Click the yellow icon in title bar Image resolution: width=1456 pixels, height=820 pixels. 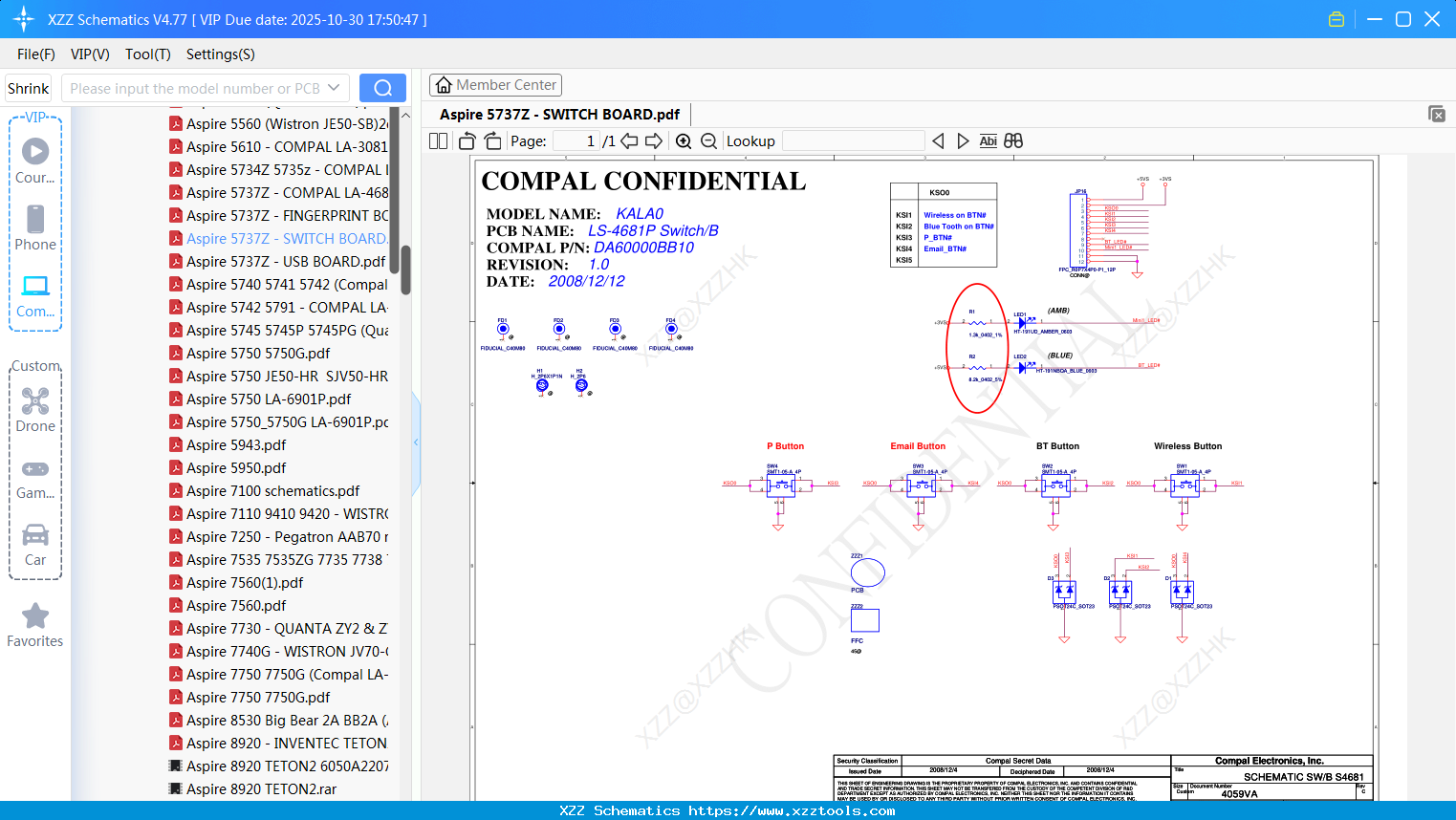pos(1336,19)
